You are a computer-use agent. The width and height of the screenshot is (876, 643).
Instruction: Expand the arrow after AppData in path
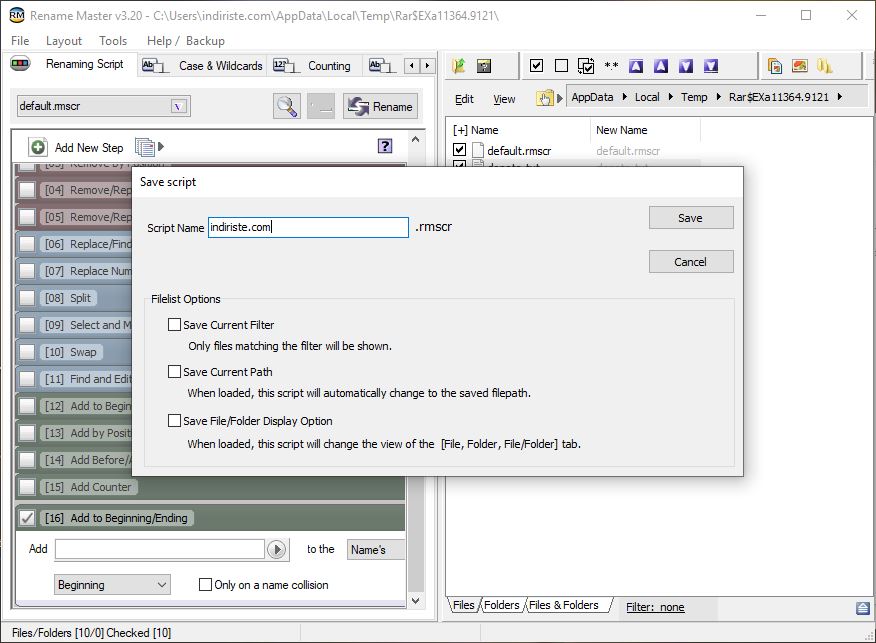(x=624, y=97)
